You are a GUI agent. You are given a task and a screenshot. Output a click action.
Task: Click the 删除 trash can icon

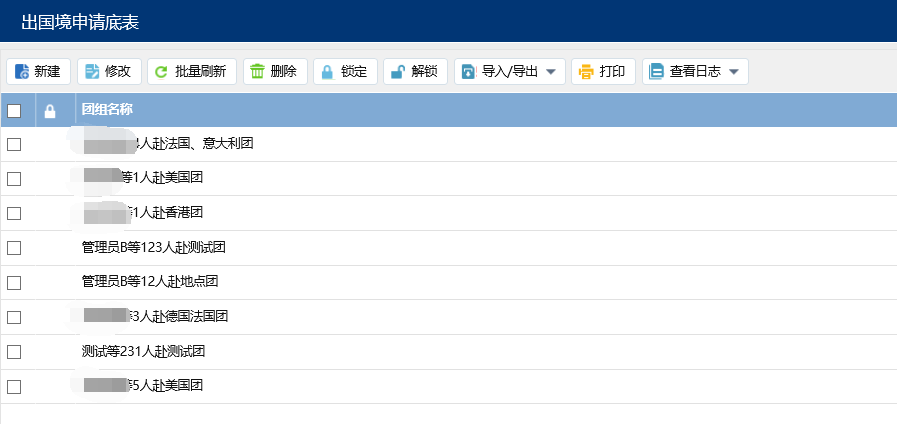[257, 71]
